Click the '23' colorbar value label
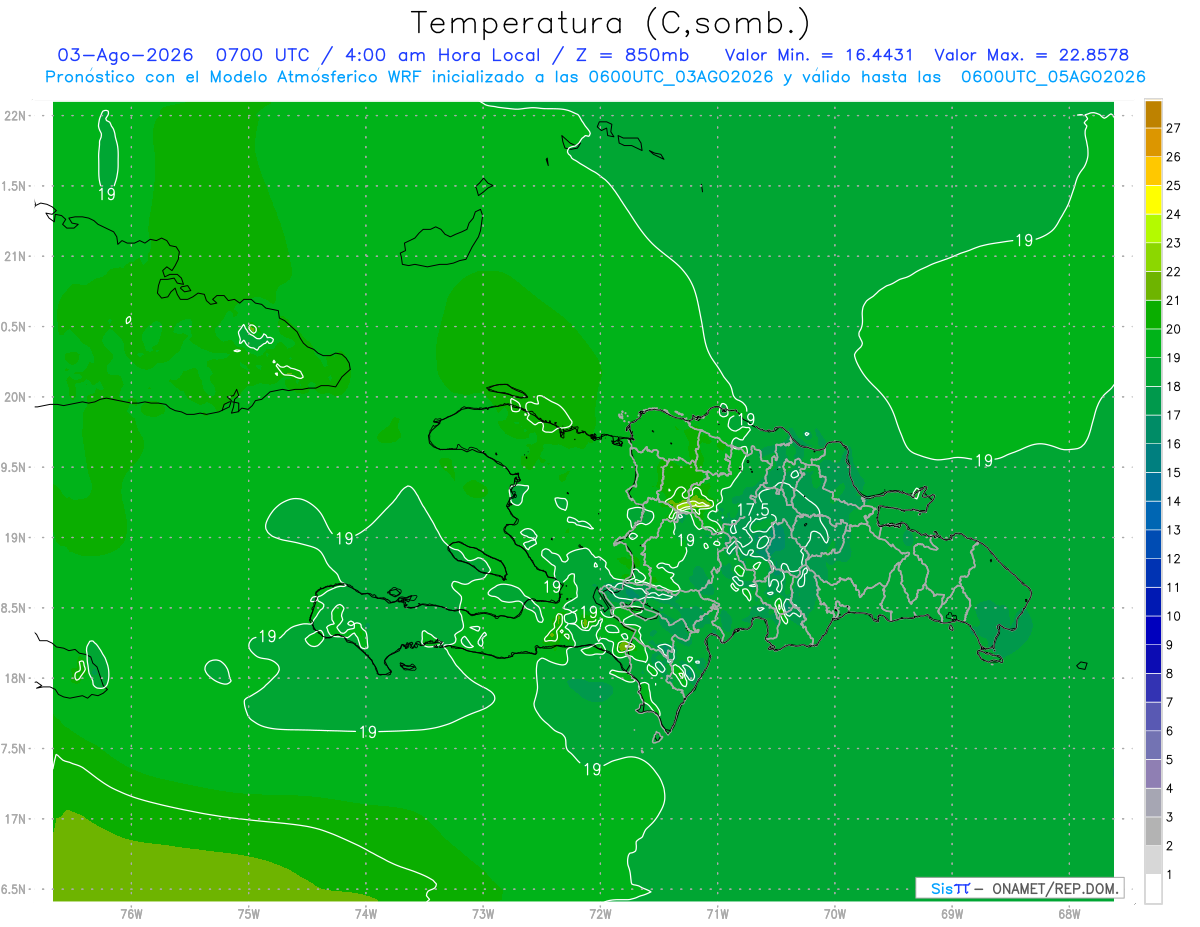Viewport: 1200px width, 927px height. click(1174, 242)
